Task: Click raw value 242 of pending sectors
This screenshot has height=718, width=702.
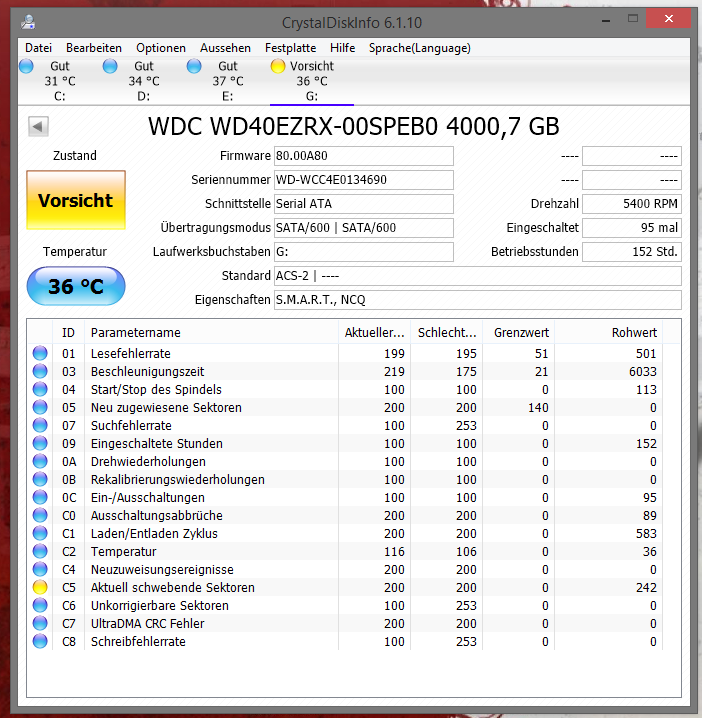Action: coord(646,587)
